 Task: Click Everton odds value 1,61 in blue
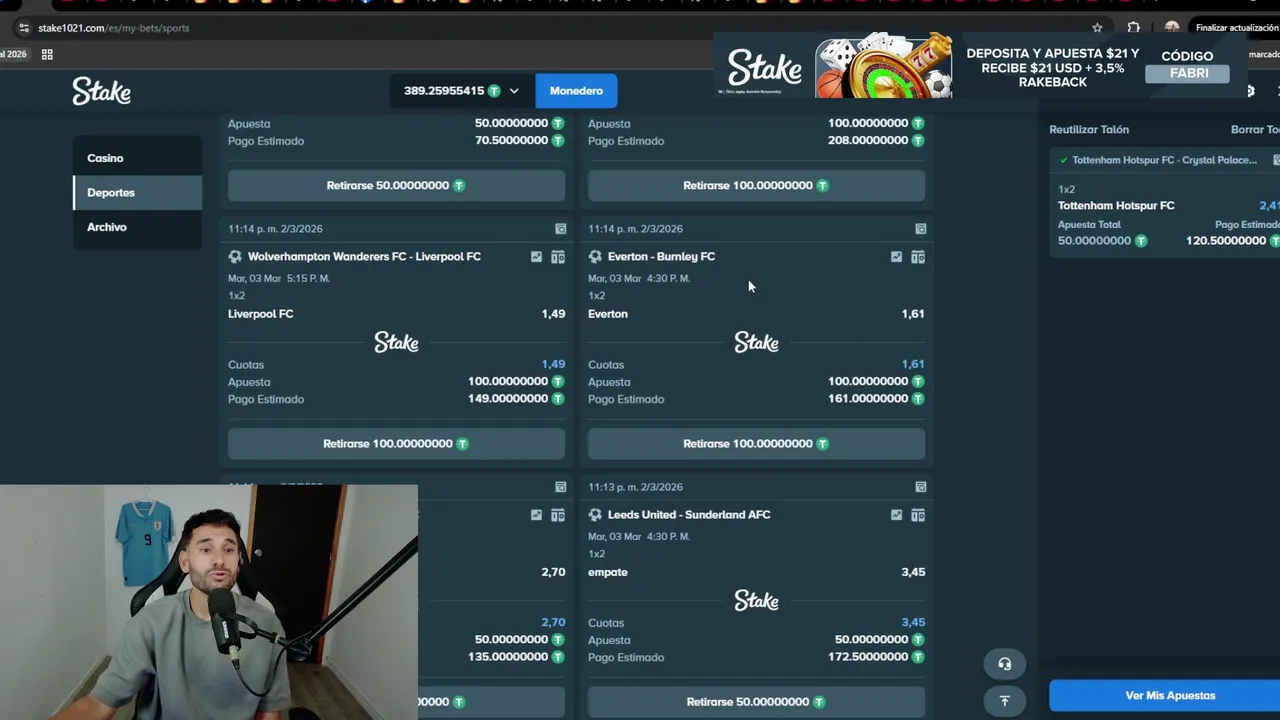click(912, 365)
